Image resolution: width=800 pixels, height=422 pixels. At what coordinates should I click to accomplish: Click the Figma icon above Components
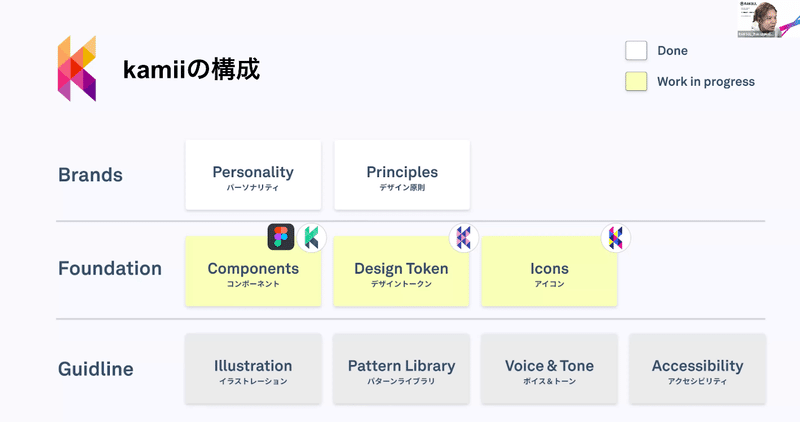(x=281, y=237)
